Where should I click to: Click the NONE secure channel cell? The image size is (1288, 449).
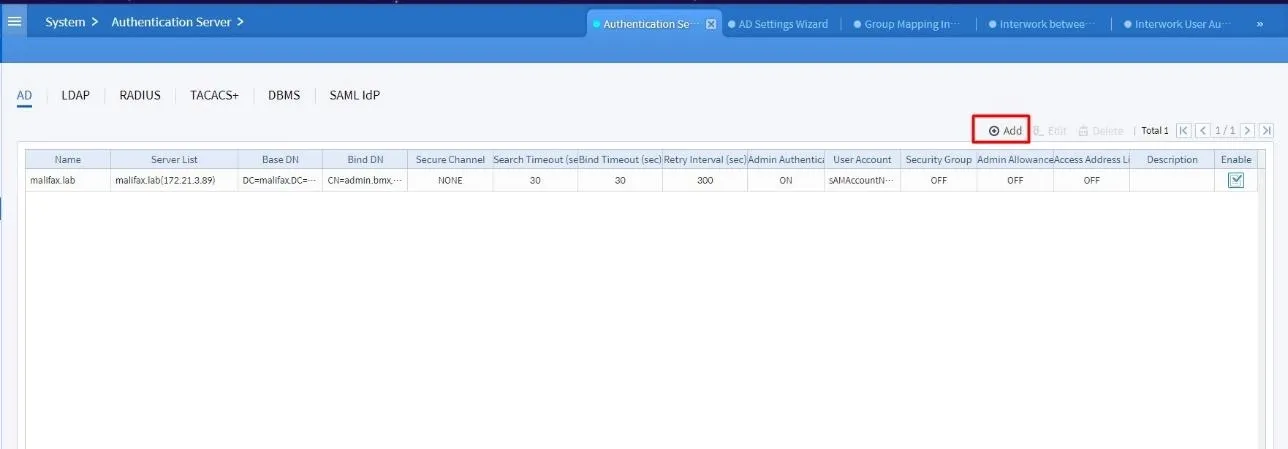click(450, 180)
